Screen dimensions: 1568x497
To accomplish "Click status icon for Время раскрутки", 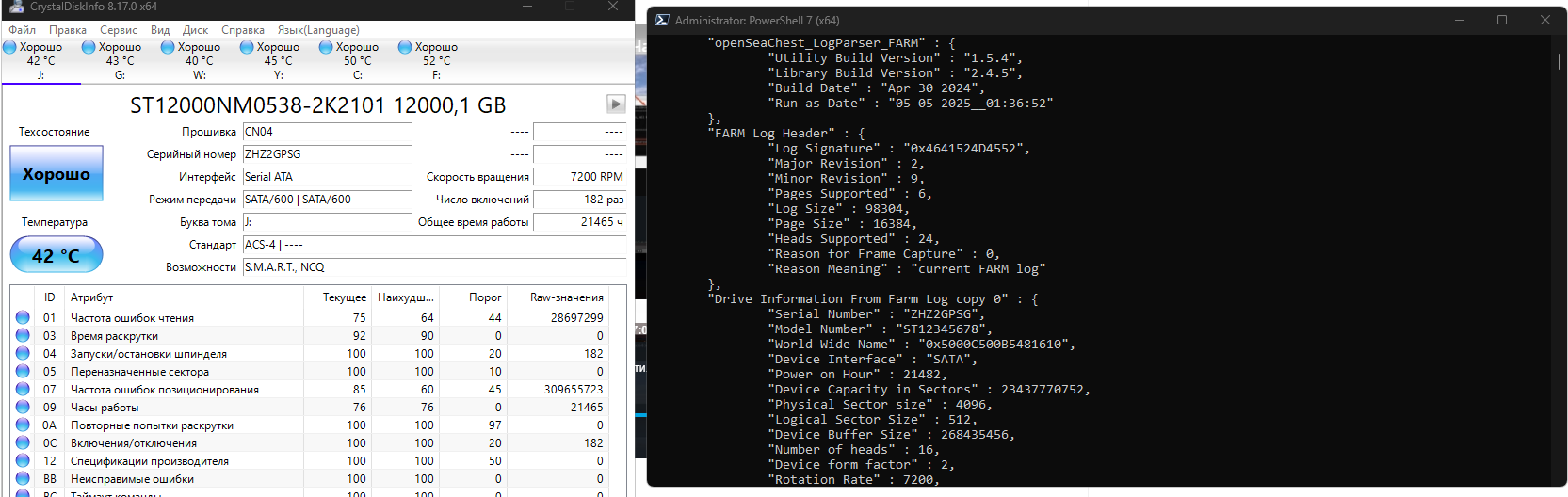I will (23, 336).
